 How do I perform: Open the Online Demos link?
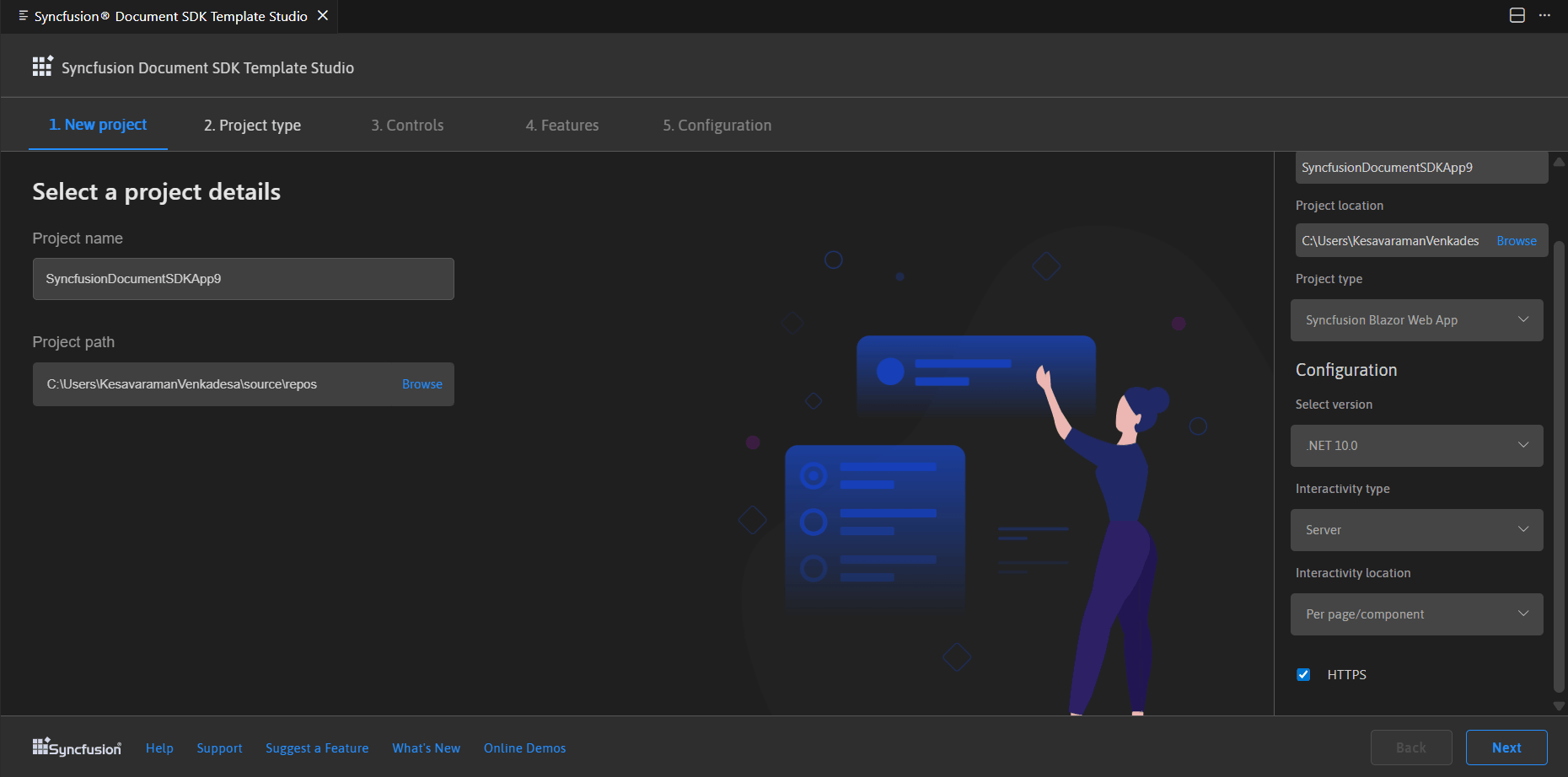point(524,748)
